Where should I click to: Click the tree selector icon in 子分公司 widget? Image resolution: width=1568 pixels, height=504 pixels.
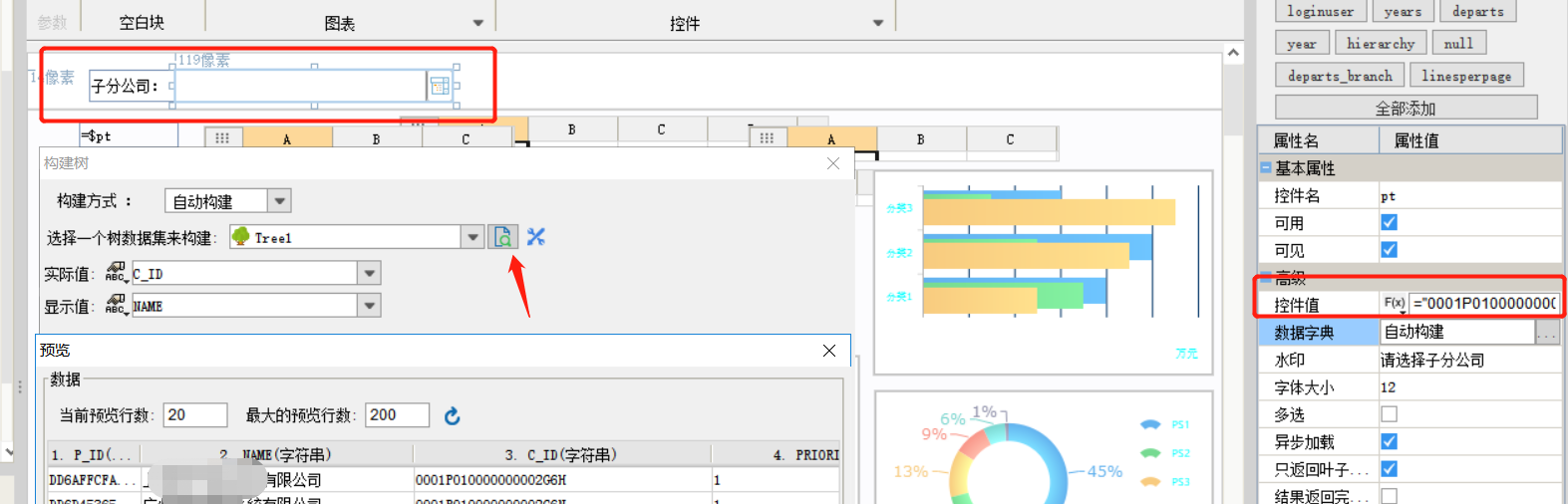(x=440, y=87)
